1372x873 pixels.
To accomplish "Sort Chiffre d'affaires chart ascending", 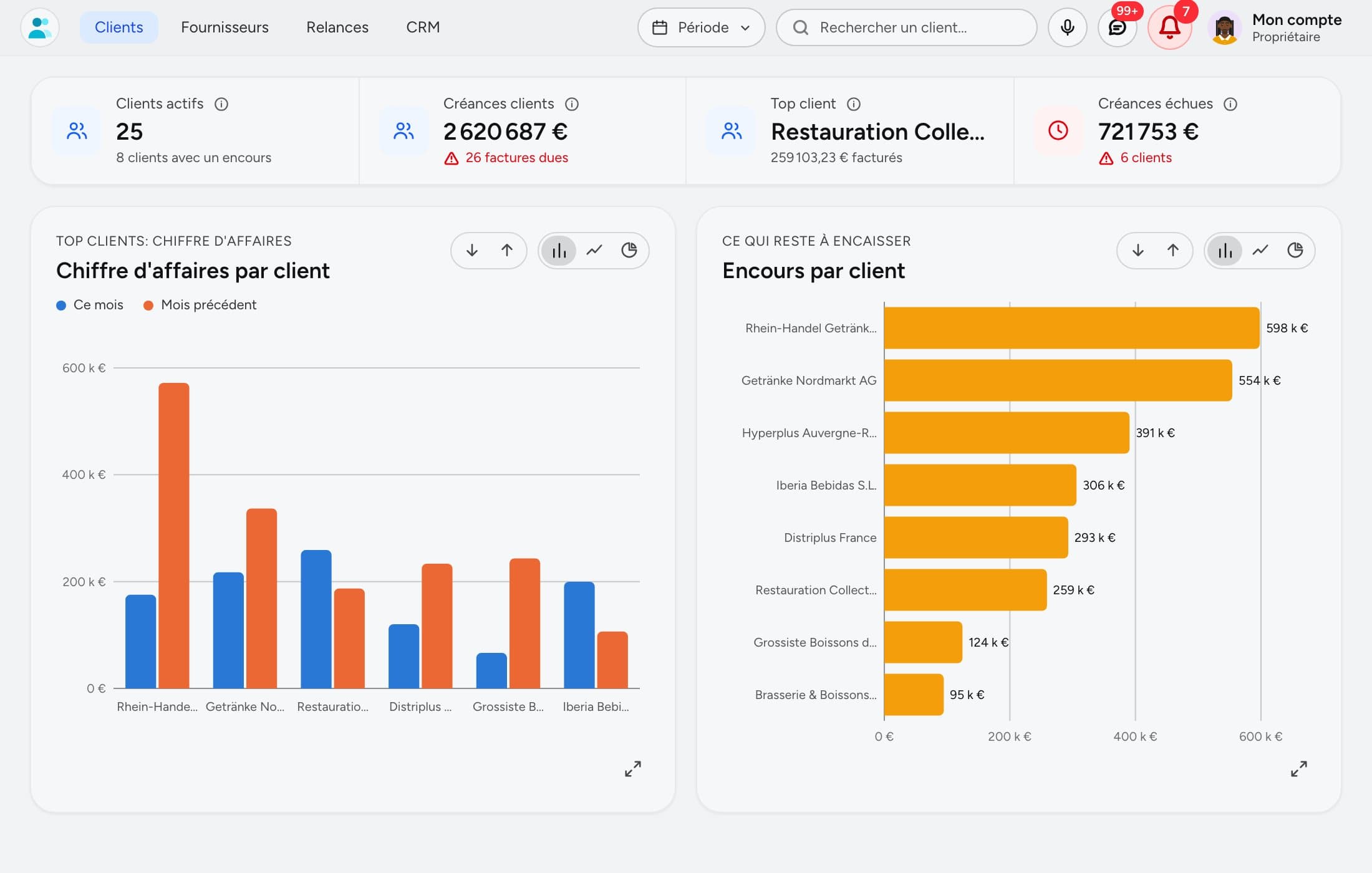I will point(507,251).
